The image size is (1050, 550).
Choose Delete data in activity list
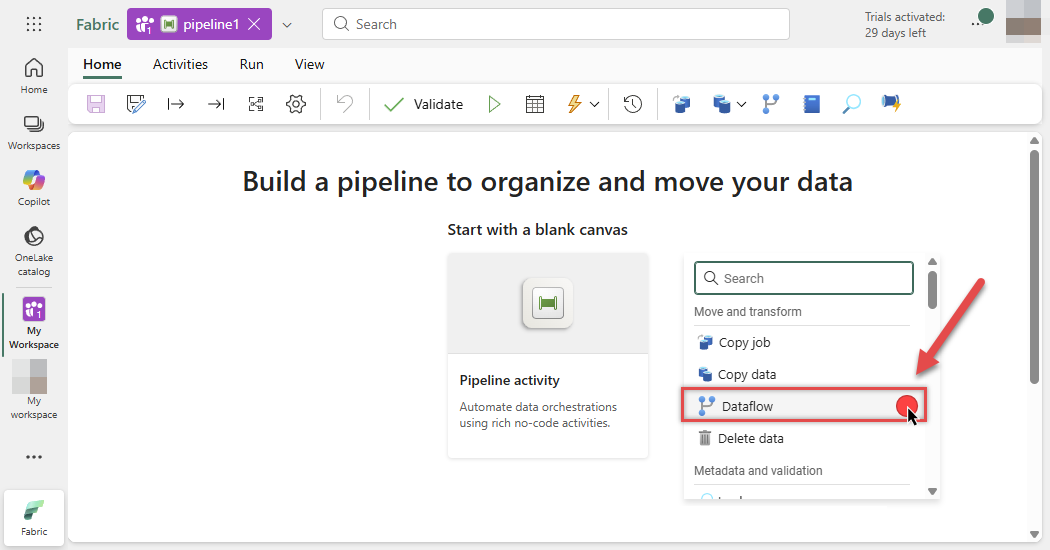(802, 438)
